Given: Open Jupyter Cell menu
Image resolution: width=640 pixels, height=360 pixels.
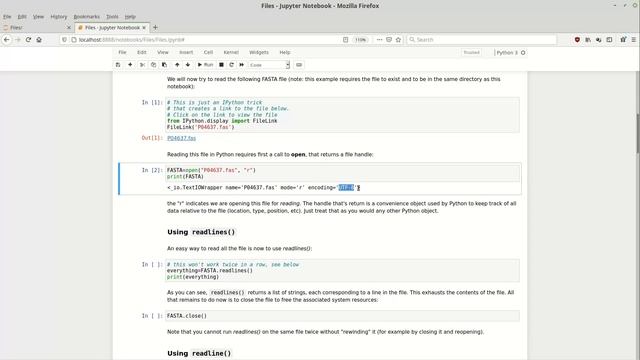Looking at the screenshot, I should [209, 52].
